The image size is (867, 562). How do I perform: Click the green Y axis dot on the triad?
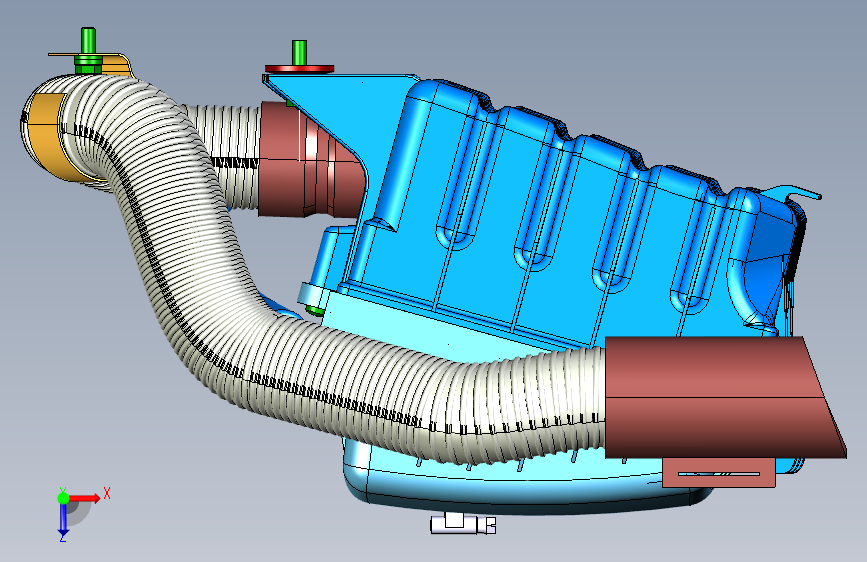click(x=63, y=498)
